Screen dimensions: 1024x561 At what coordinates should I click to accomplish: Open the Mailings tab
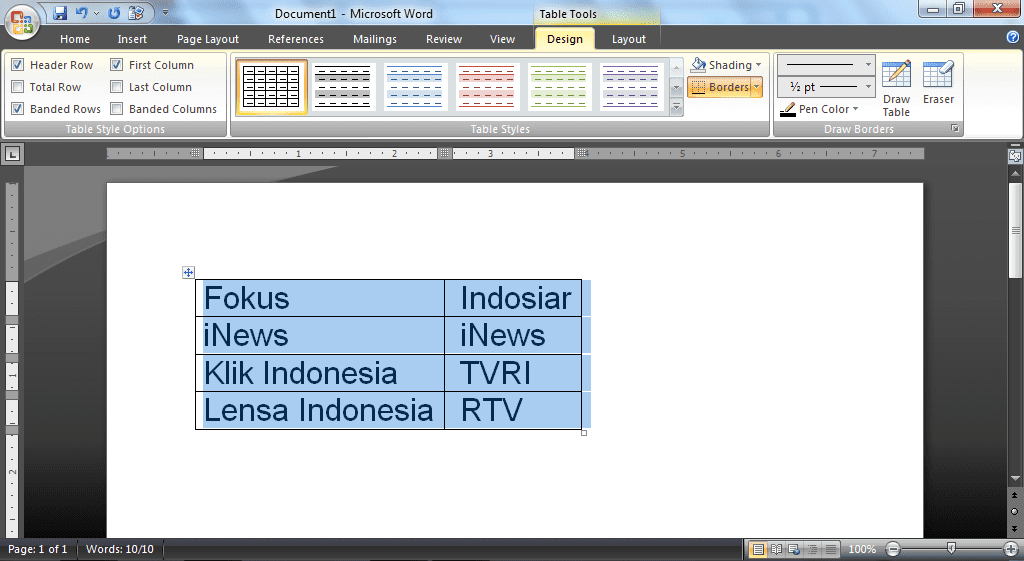[x=375, y=39]
